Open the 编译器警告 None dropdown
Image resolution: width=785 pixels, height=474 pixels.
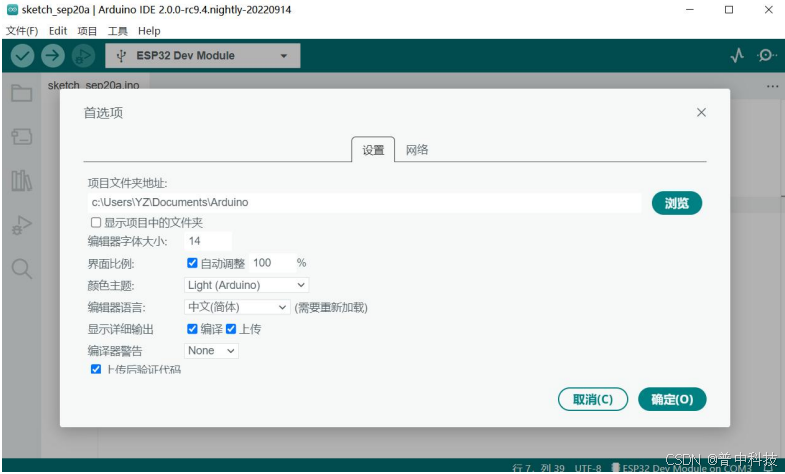tap(211, 350)
